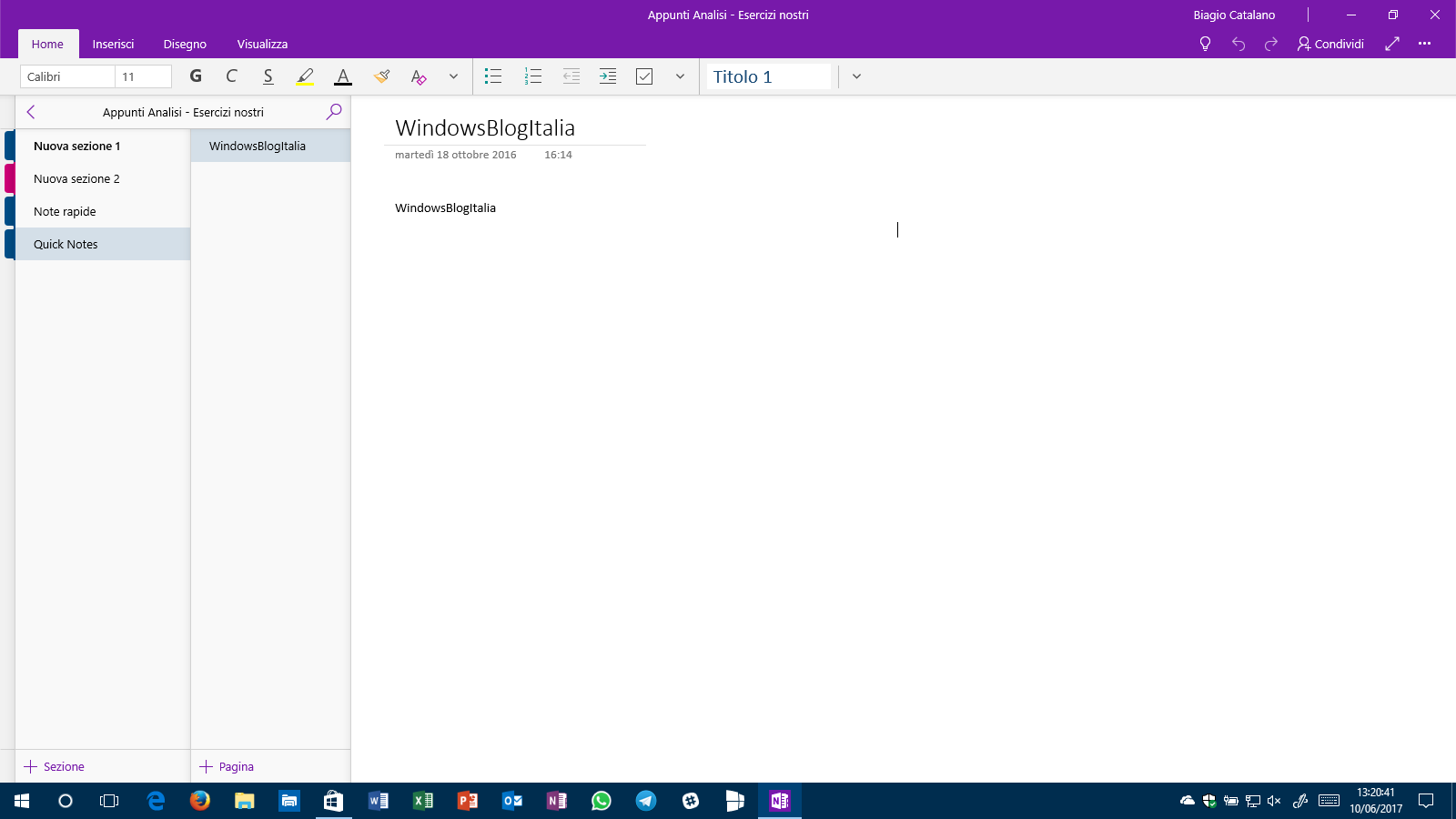1456x819 pixels.
Task: Increase paragraph indent
Action: 608,76
